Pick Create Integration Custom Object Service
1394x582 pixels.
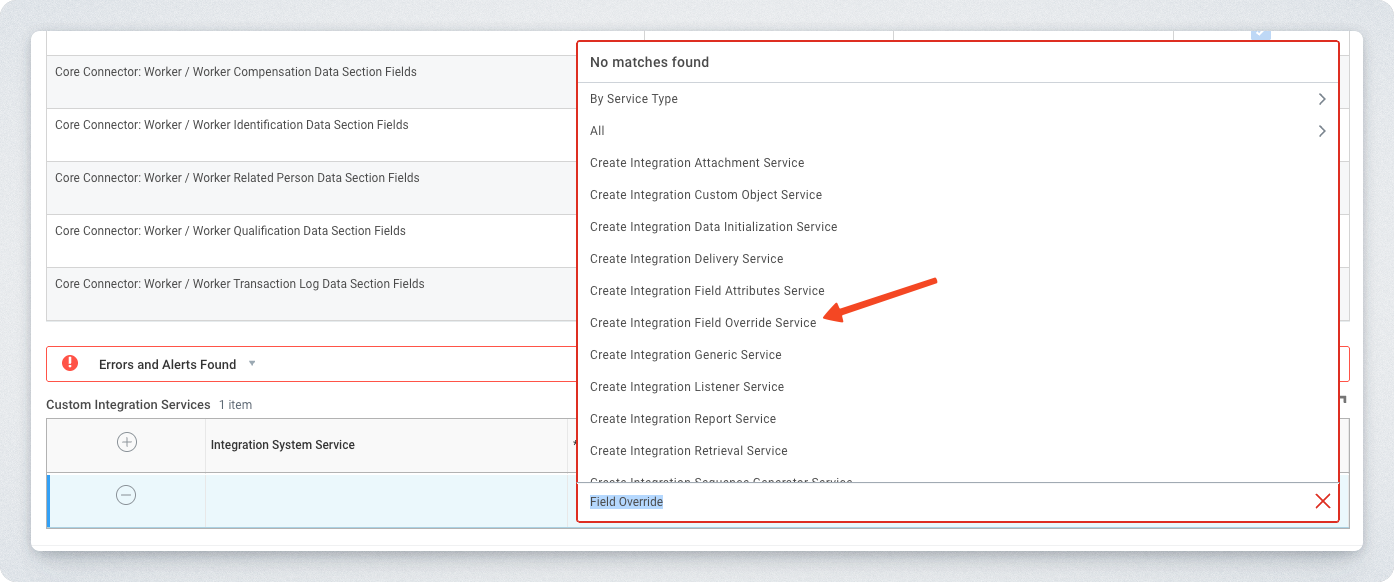tap(706, 195)
